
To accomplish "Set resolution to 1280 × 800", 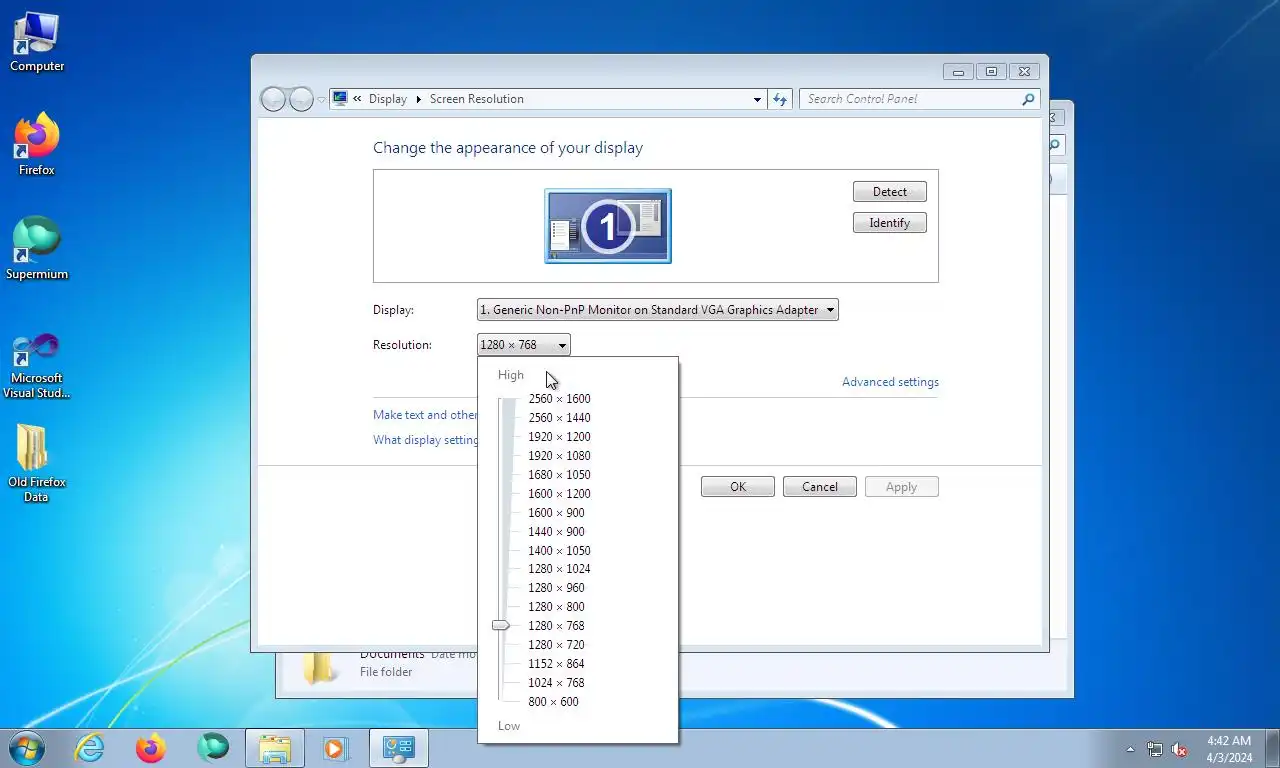I will click(x=556, y=607).
